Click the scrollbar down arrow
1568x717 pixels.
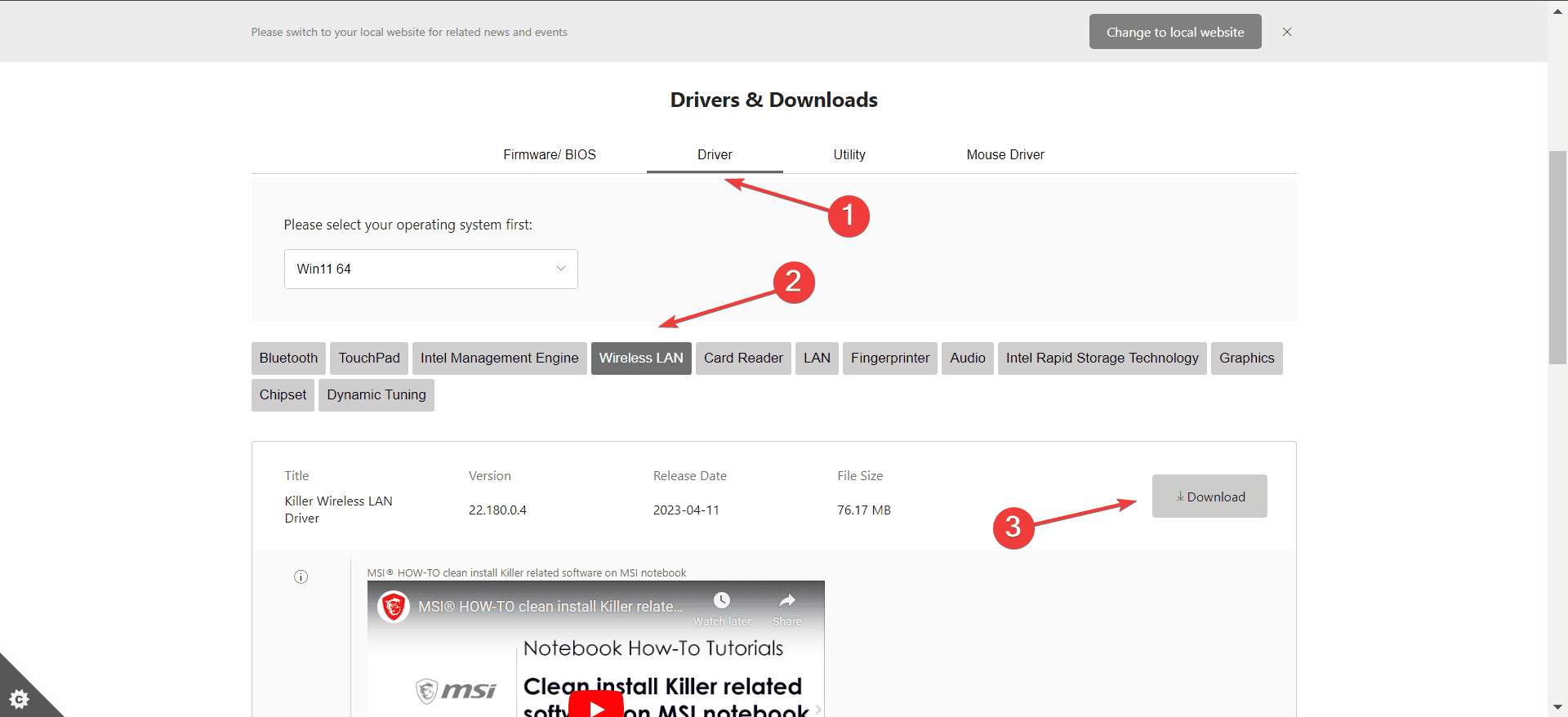tap(1557, 707)
